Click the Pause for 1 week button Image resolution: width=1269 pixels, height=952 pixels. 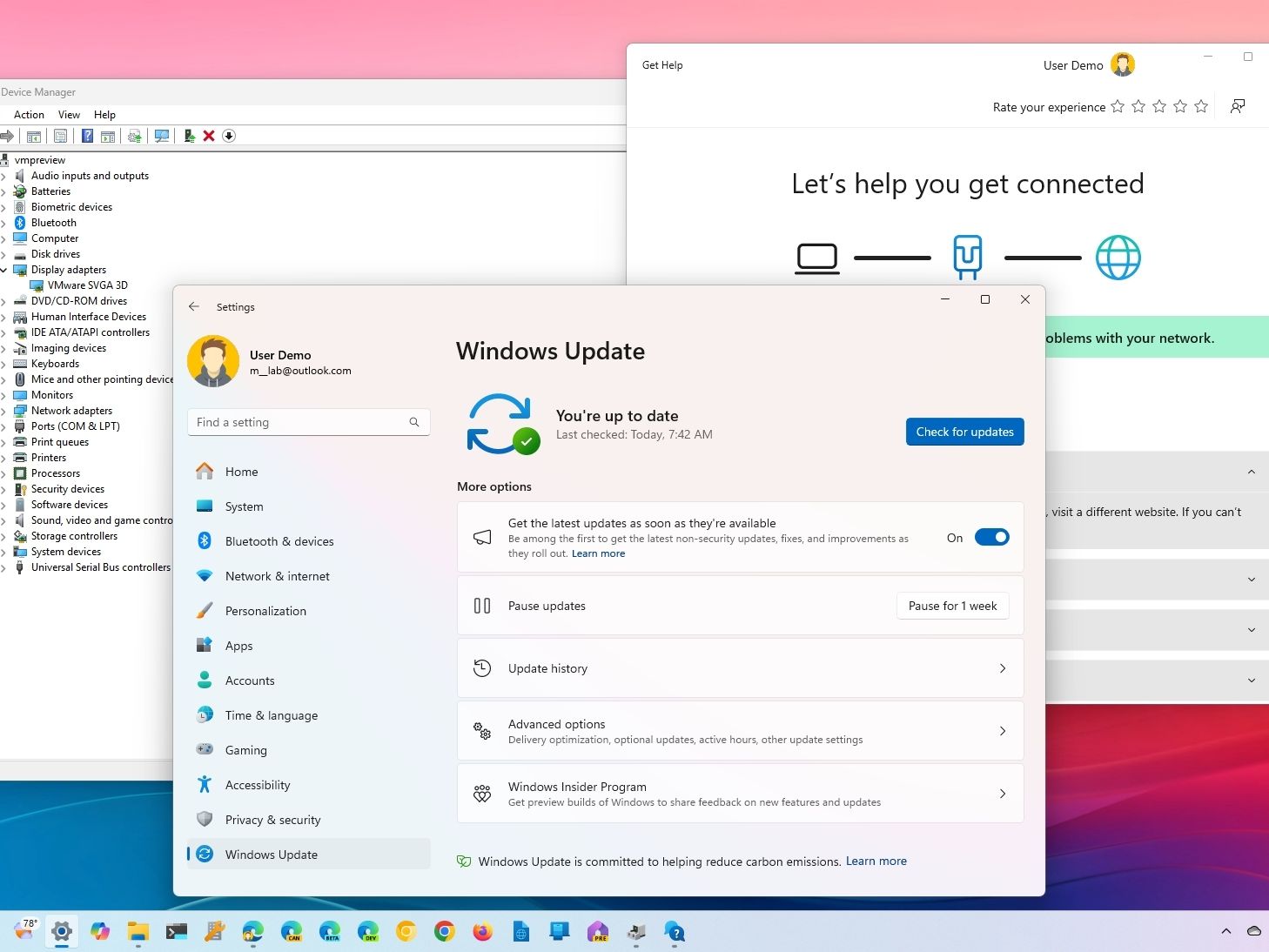point(952,606)
